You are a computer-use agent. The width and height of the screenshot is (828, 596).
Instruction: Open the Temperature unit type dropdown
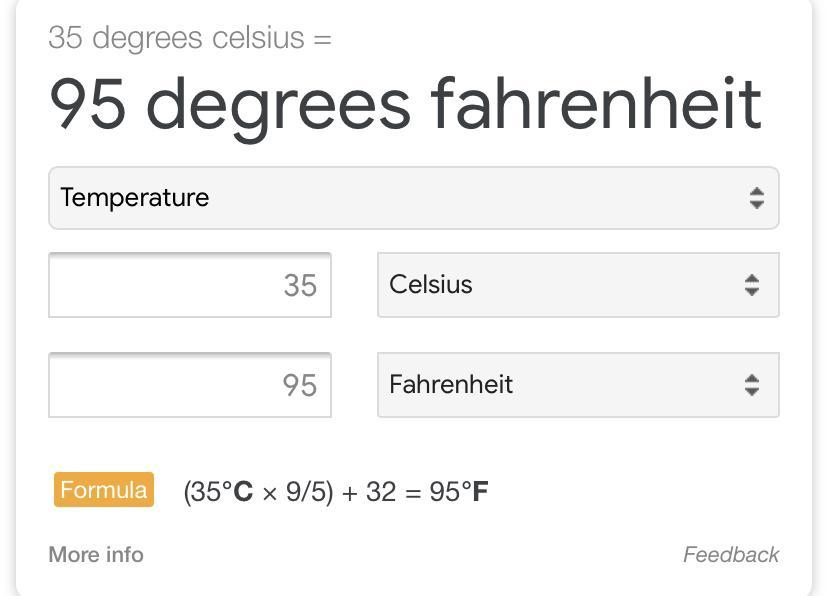pos(413,198)
